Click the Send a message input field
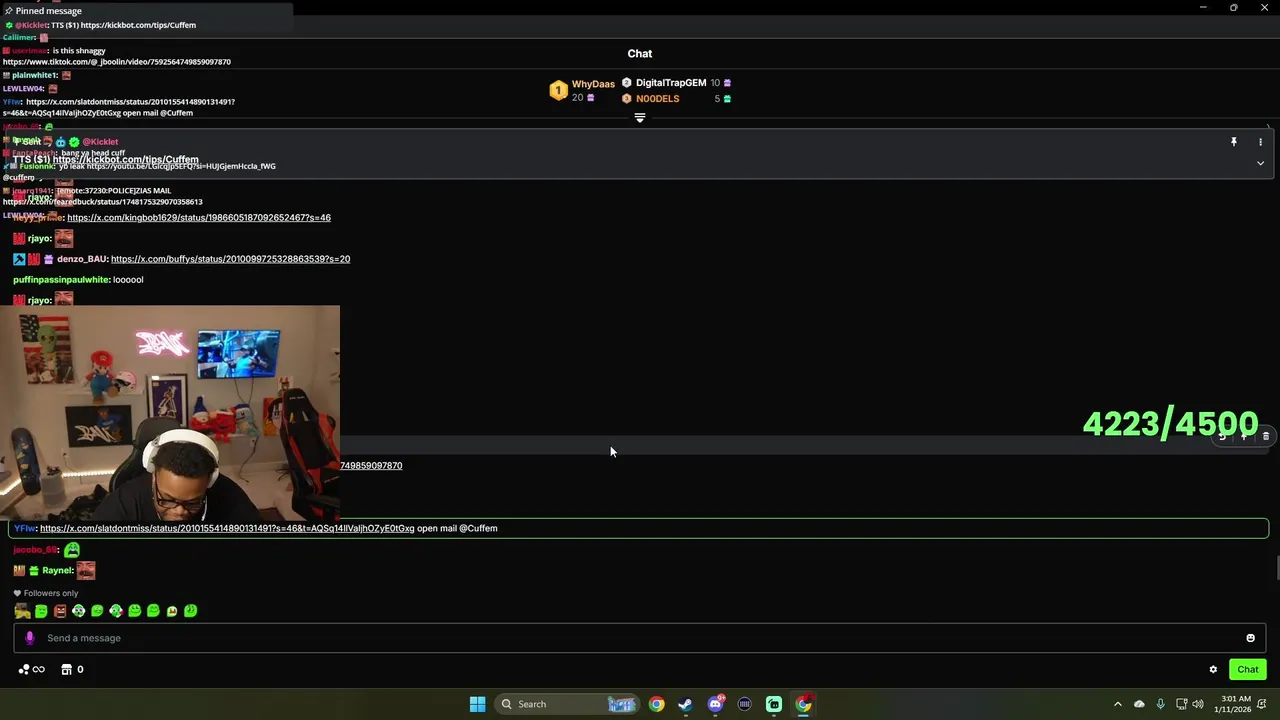Screen dimensions: 1280x720 tap(640, 638)
